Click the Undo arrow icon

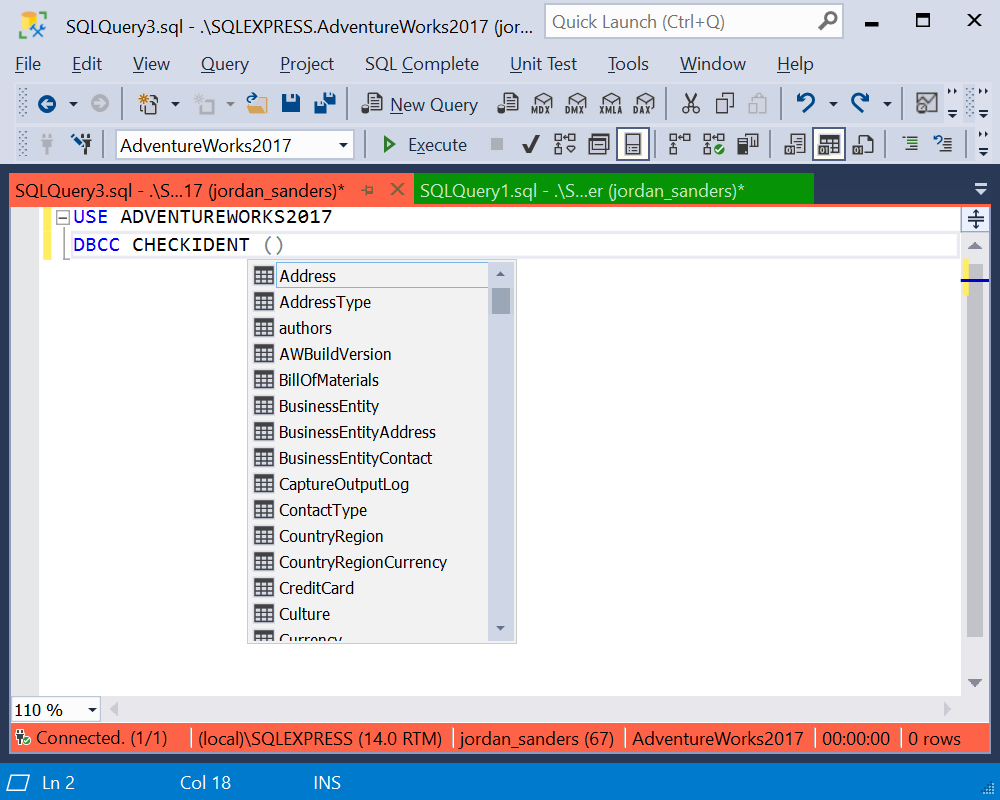click(805, 103)
